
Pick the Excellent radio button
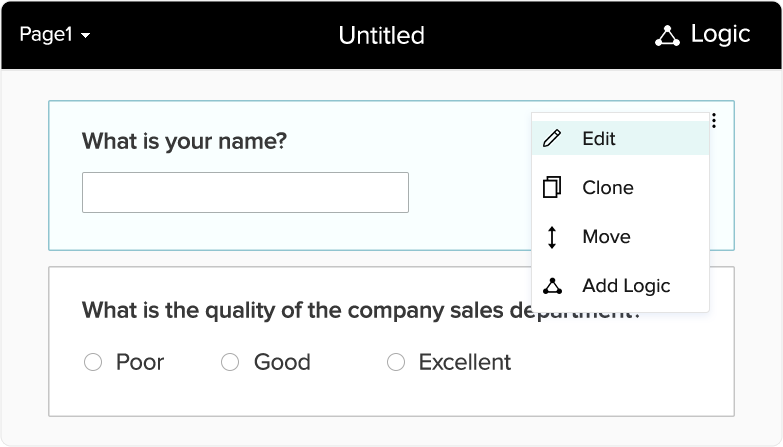tap(396, 362)
